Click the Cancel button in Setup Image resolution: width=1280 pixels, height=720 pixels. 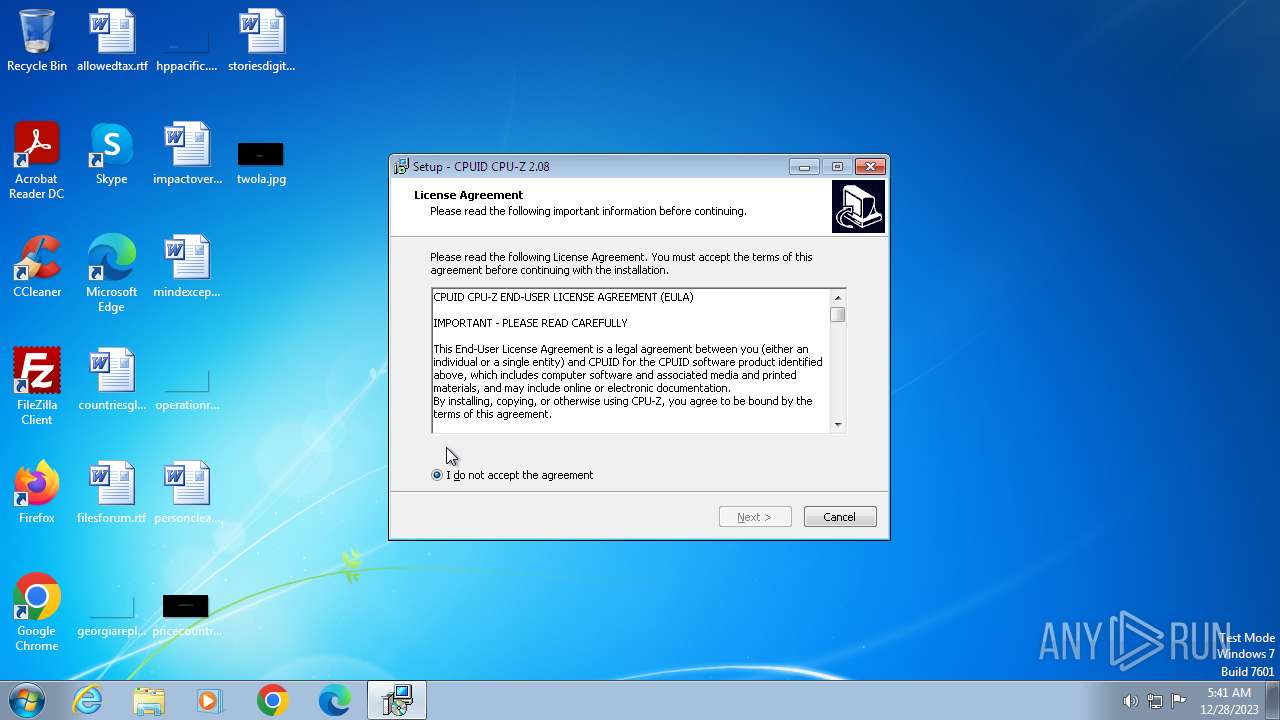click(x=840, y=517)
